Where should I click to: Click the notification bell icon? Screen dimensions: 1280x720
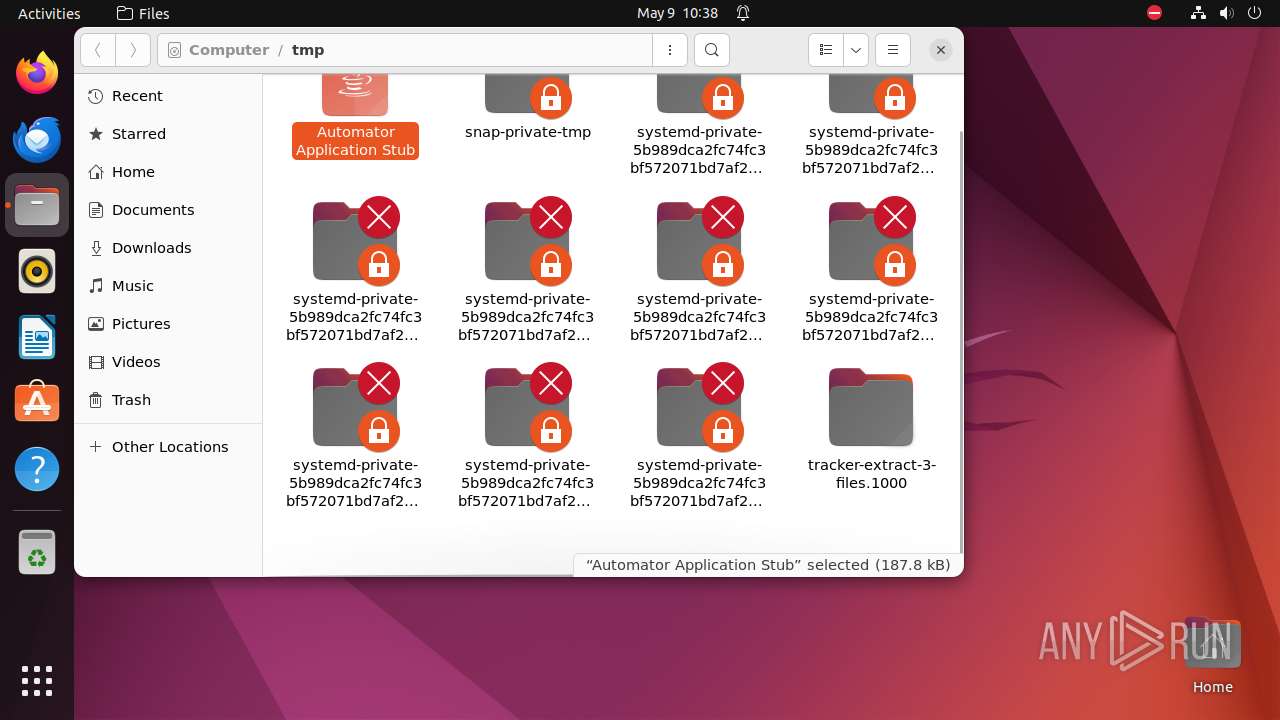tap(743, 13)
